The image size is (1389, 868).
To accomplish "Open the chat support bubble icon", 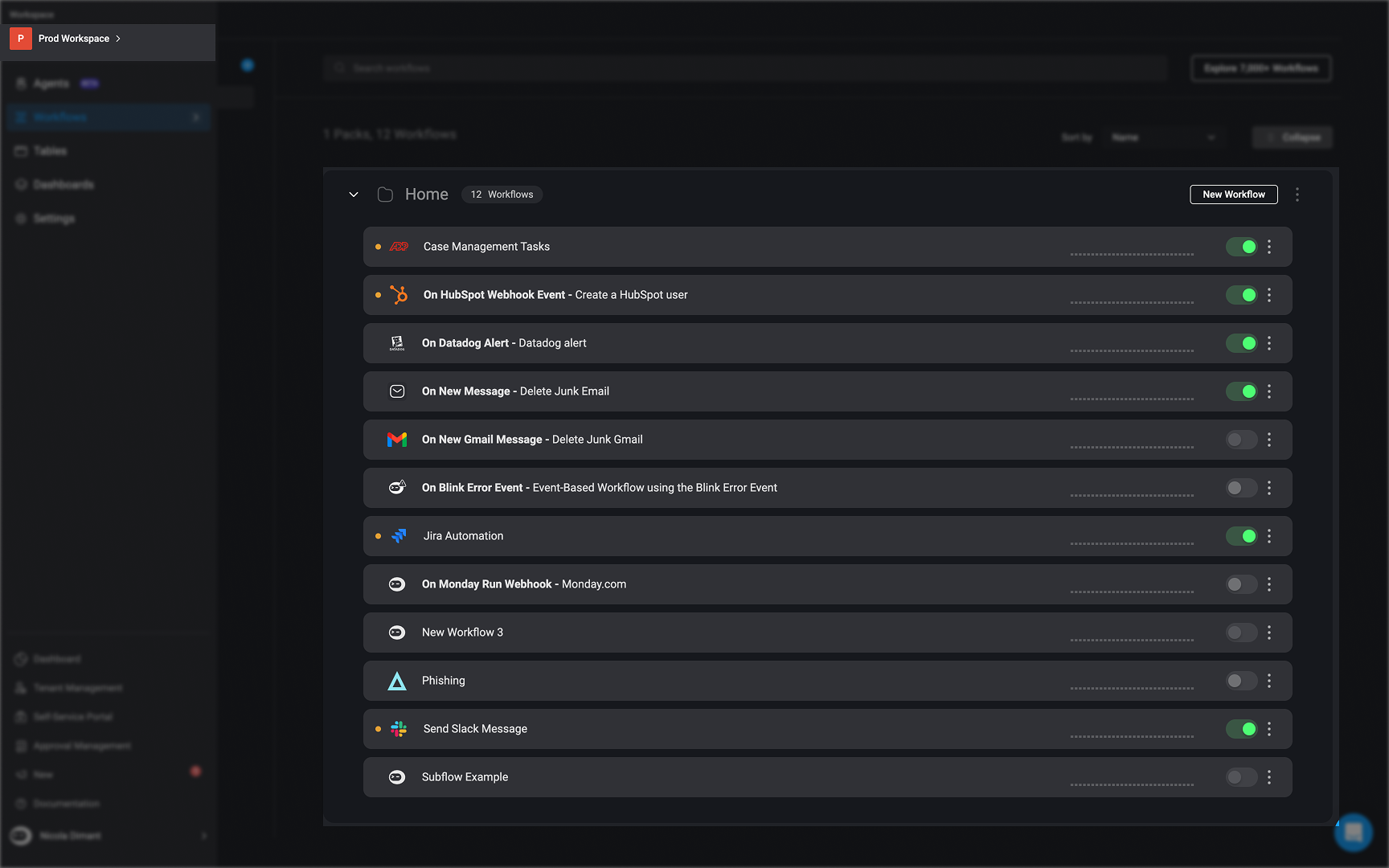I will [1354, 833].
